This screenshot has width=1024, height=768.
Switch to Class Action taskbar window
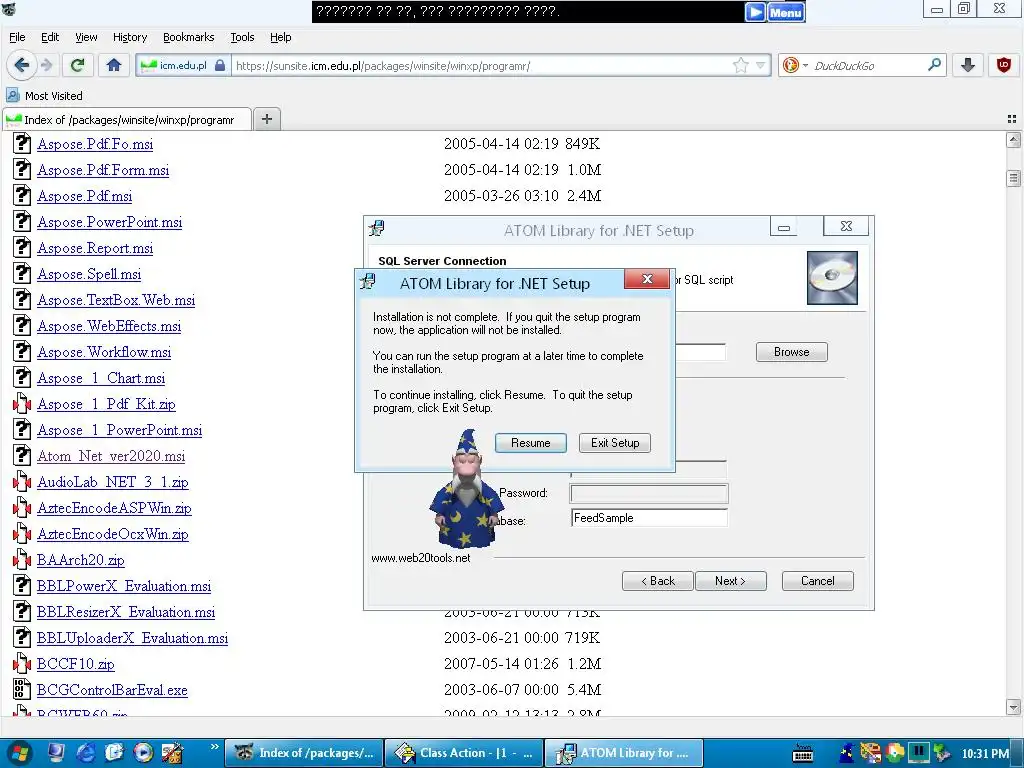(x=463, y=753)
